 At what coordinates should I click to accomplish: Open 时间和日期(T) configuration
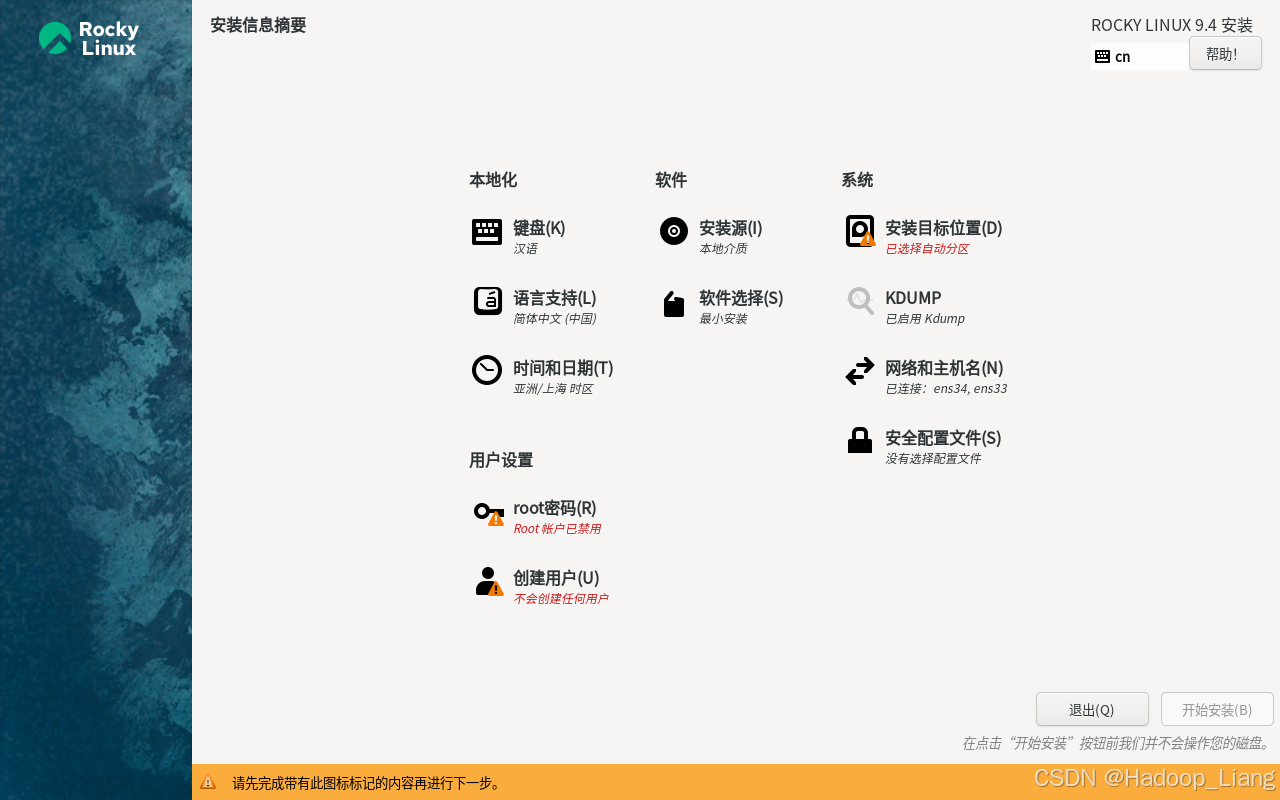[563, 368]
